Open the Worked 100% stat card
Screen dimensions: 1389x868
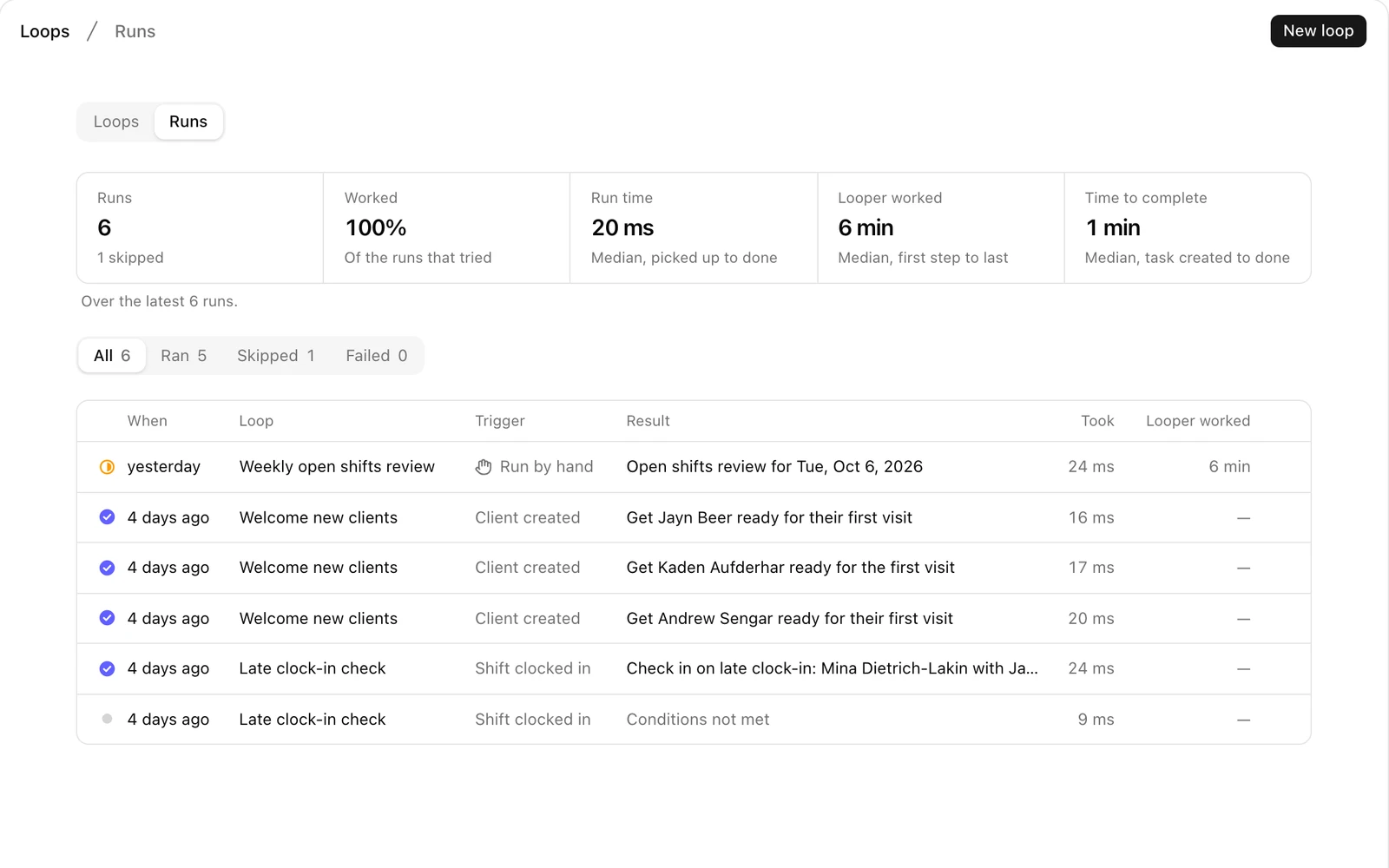click(447, 227)
